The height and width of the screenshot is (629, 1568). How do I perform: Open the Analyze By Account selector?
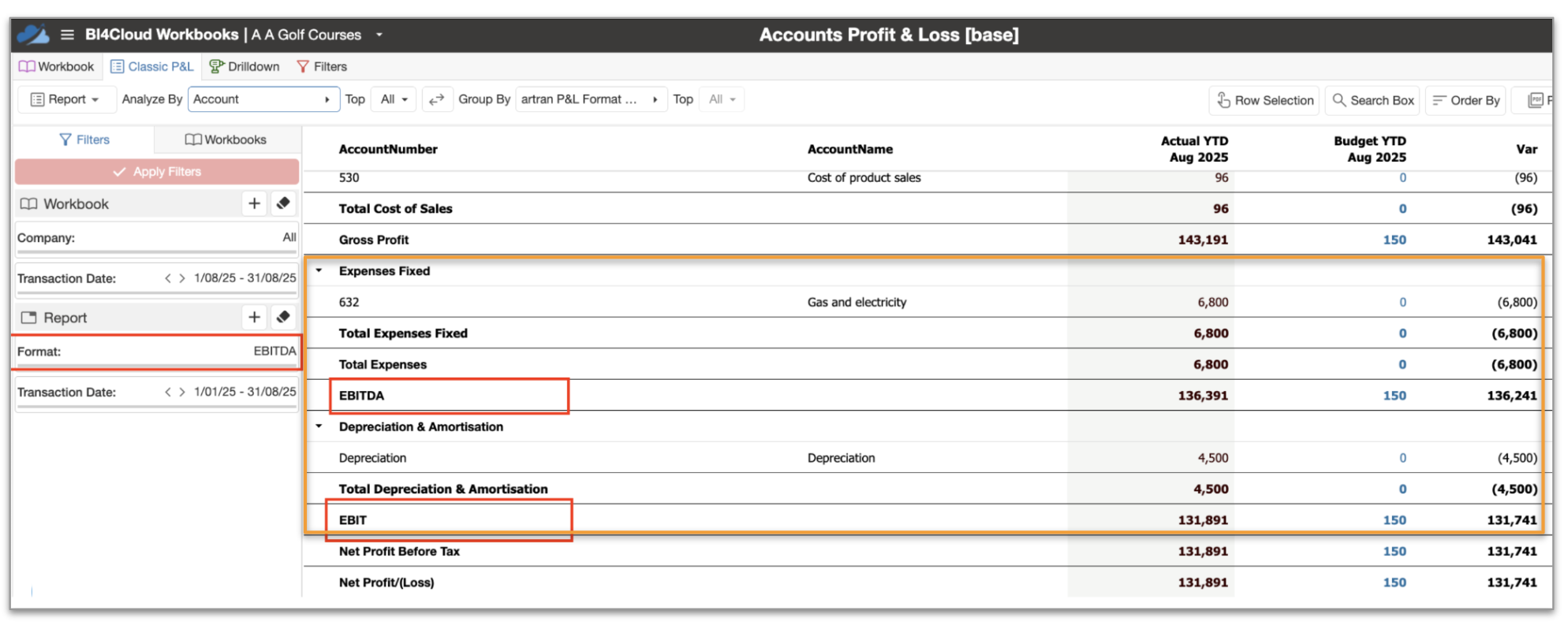tap(263, 99)
